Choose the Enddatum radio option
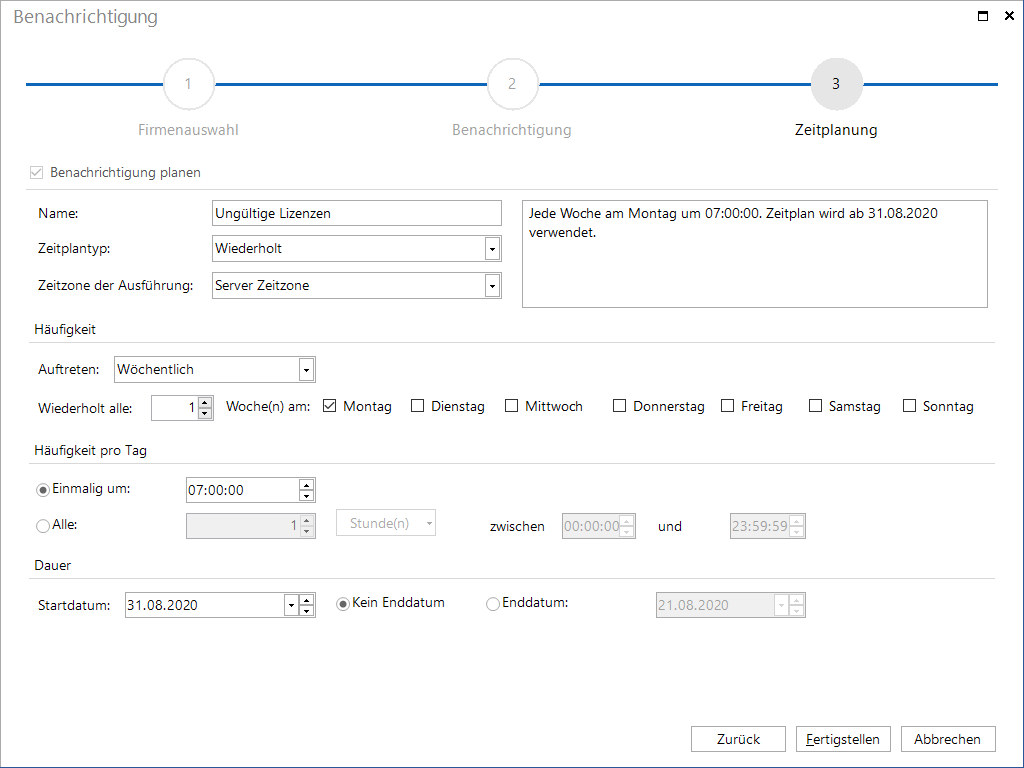 (492, 604)
